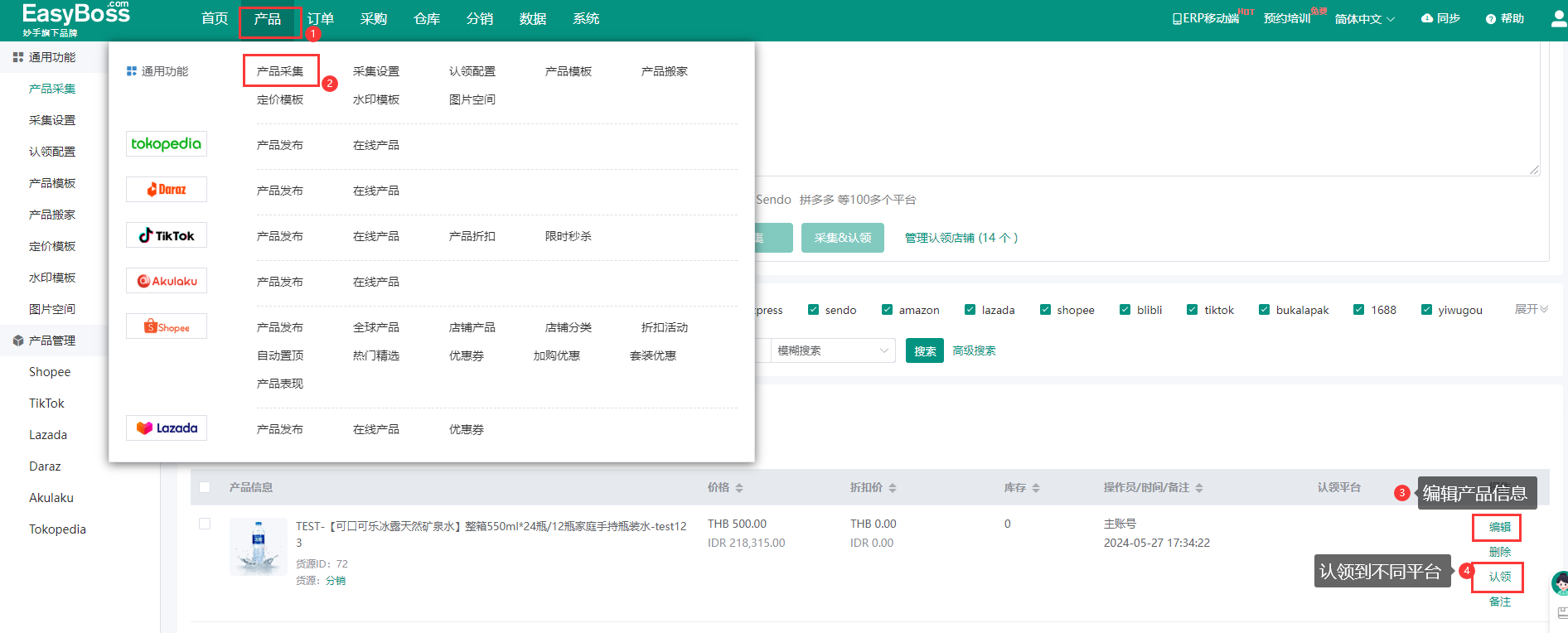
Task: Toggle the sendo platform checkbox
Action: [813, 310]
